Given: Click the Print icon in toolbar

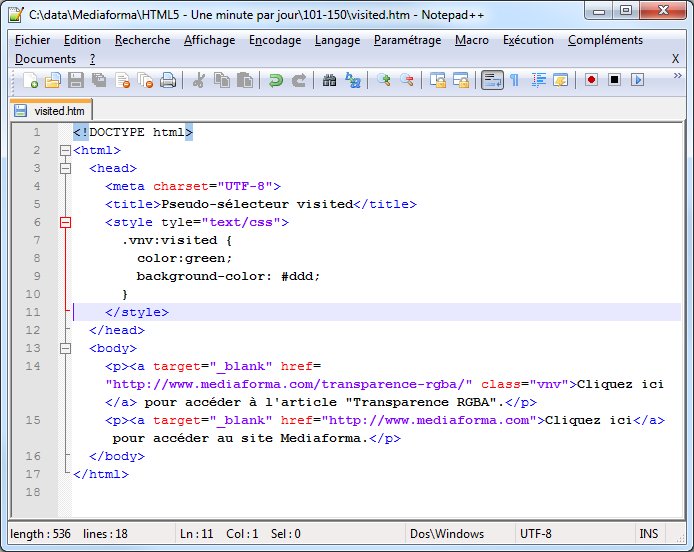Looking at the screenshot, I should click(x=168, y=80).
